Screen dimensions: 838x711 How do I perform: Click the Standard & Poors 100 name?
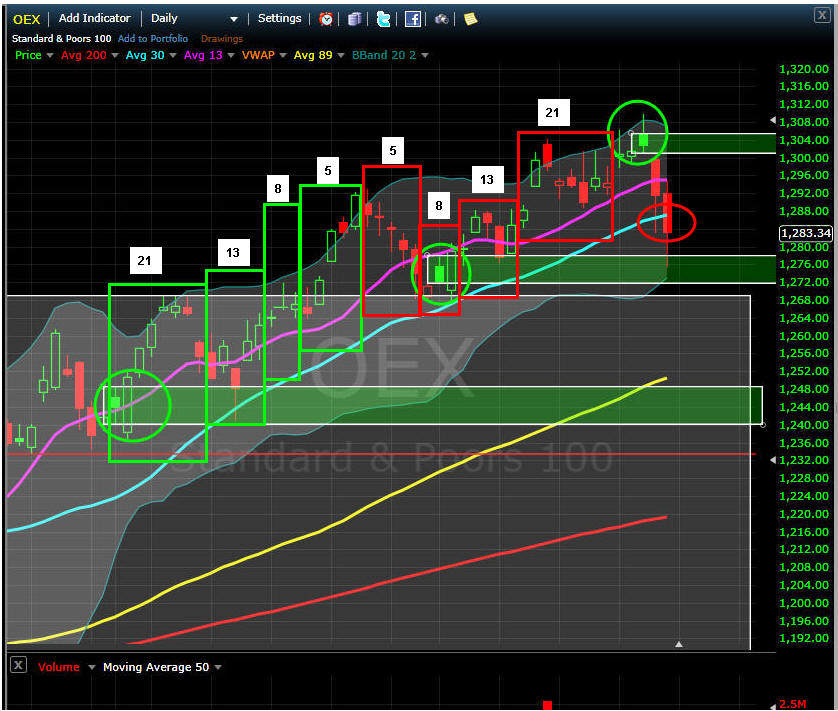click(x=61, y=38)
